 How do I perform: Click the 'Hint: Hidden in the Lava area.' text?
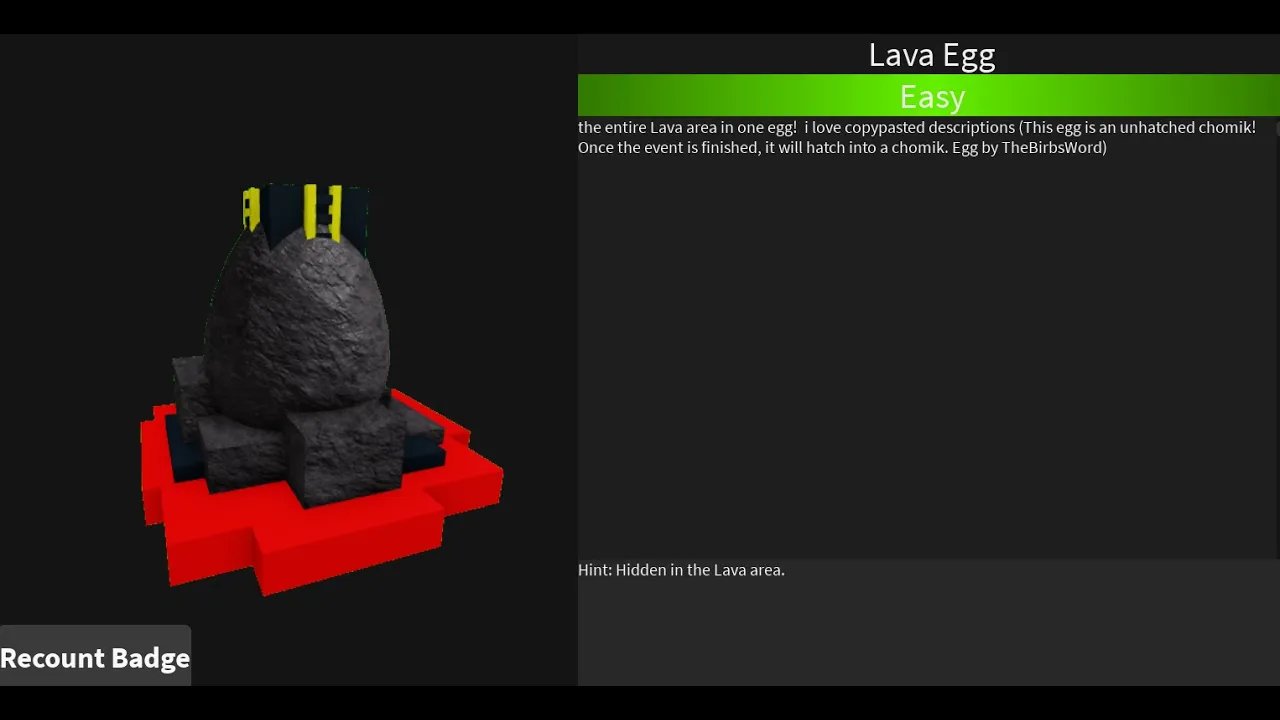681,570
